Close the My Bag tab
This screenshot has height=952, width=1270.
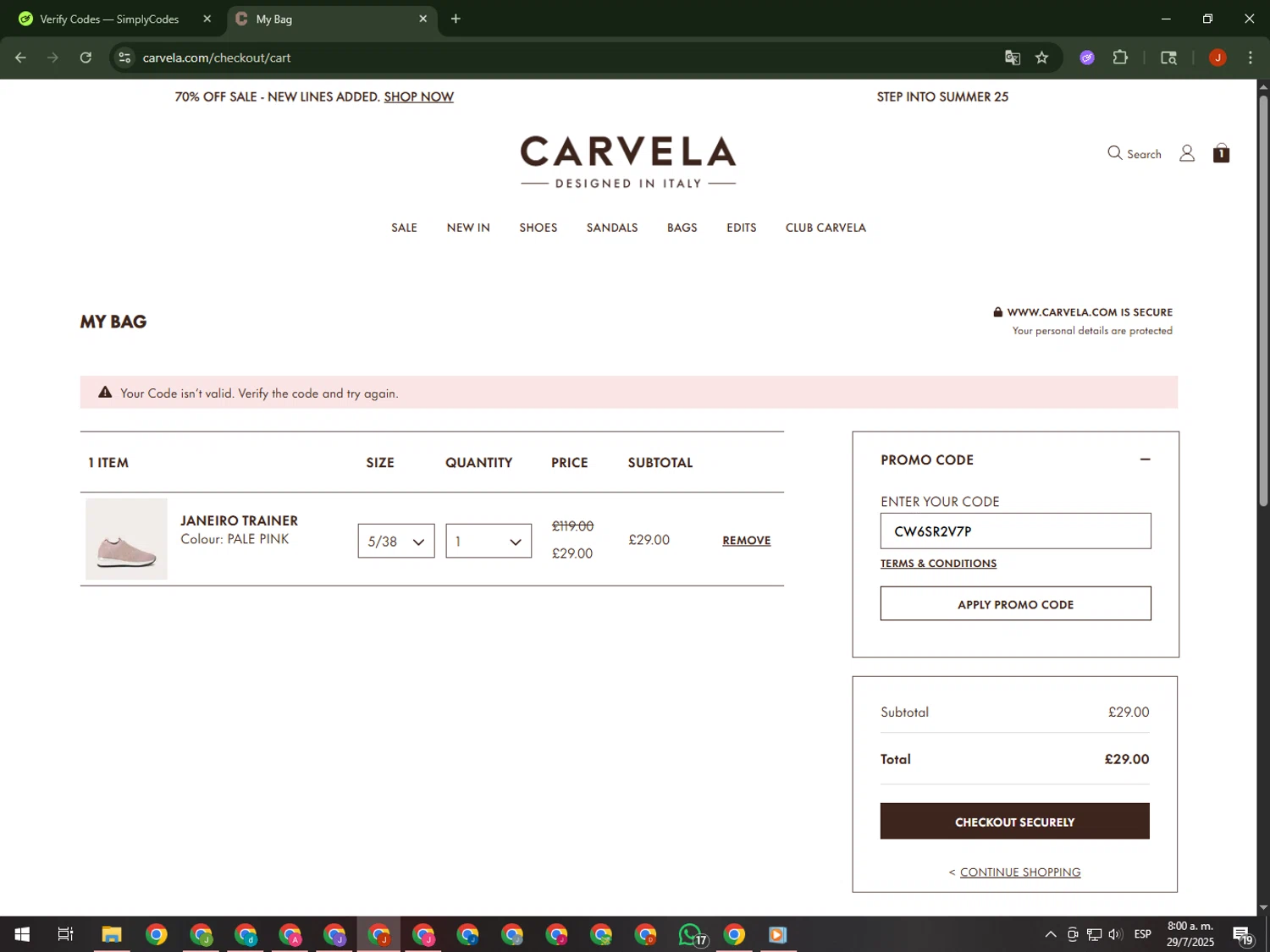422,19
